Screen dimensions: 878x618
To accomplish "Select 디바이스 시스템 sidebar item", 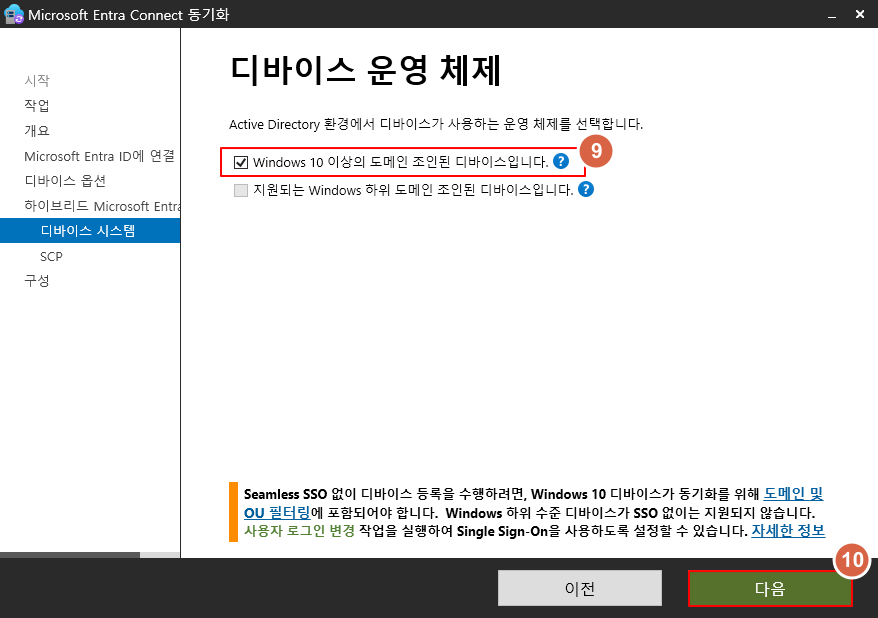I will coord(90,231).
